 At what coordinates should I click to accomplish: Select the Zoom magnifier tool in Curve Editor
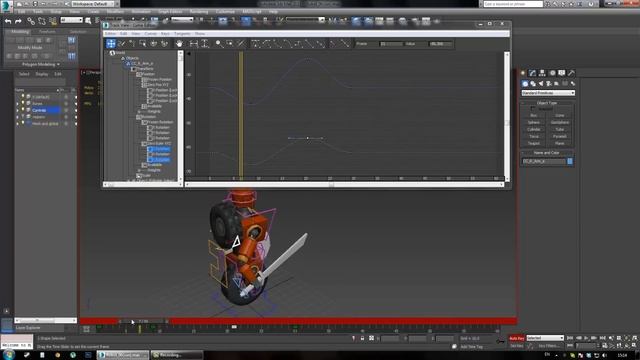pyautogui.click(x=219, y=44)
